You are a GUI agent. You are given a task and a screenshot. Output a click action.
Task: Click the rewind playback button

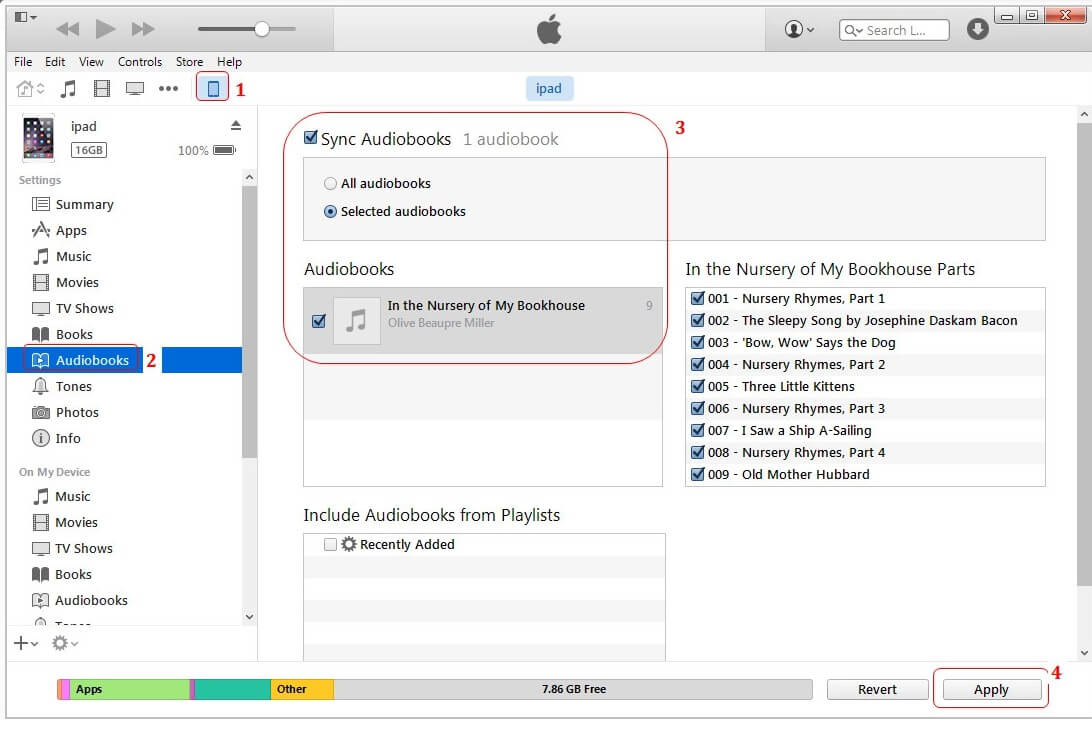68,29
